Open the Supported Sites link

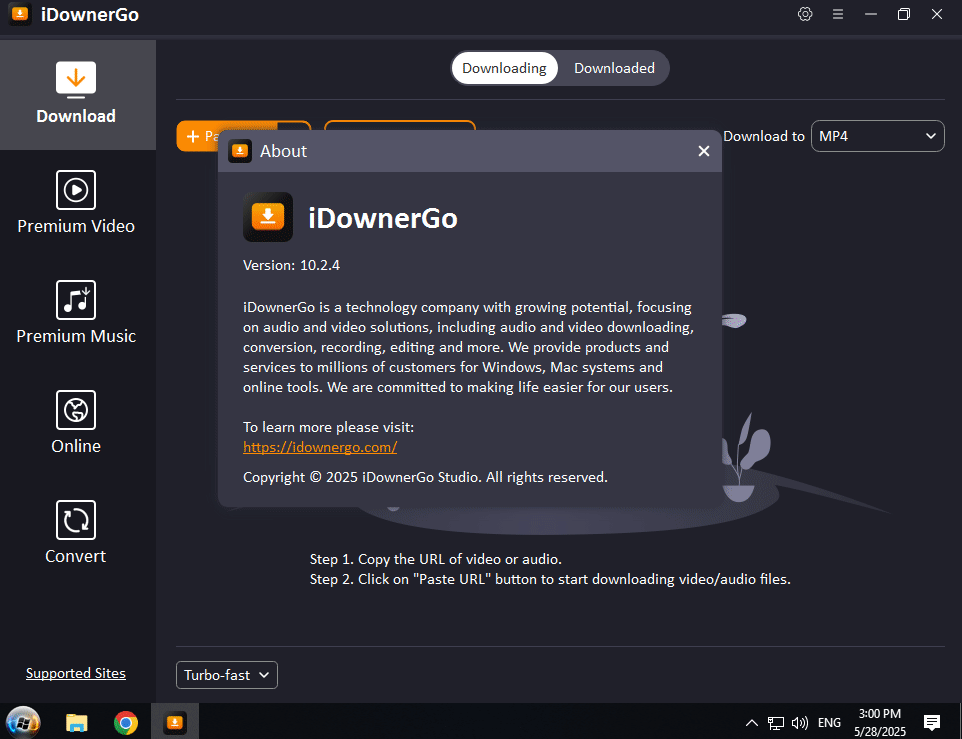pos(75,673)
